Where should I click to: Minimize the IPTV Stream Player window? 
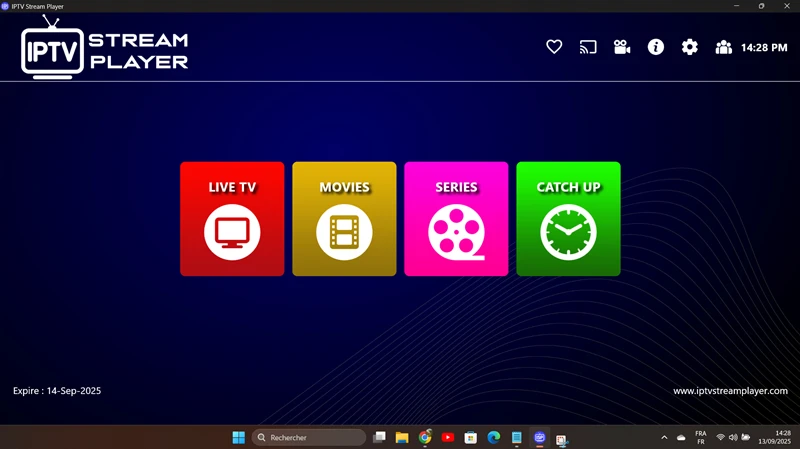[736, 6]
